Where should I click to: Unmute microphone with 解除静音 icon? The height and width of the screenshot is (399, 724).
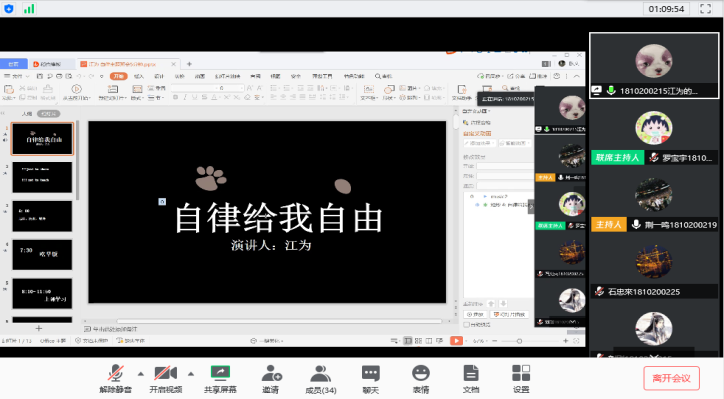point(115,379)
